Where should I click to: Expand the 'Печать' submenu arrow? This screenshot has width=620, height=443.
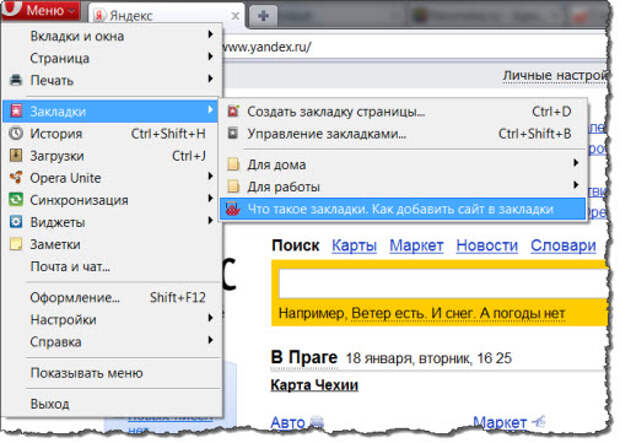[211, 79]
